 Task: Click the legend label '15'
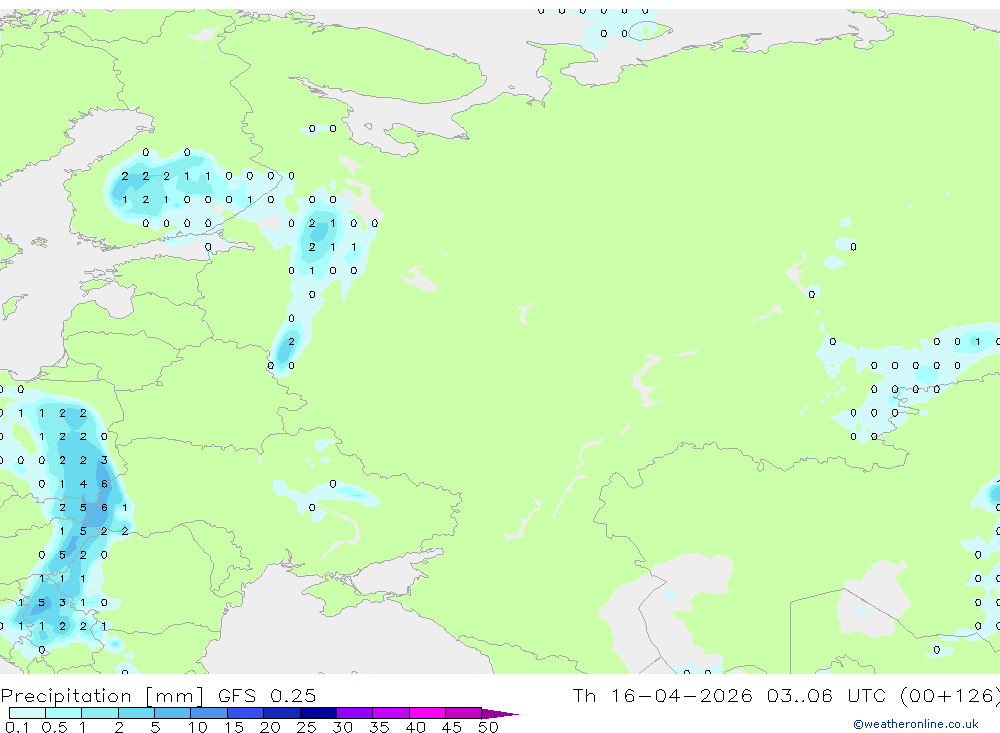234,727
